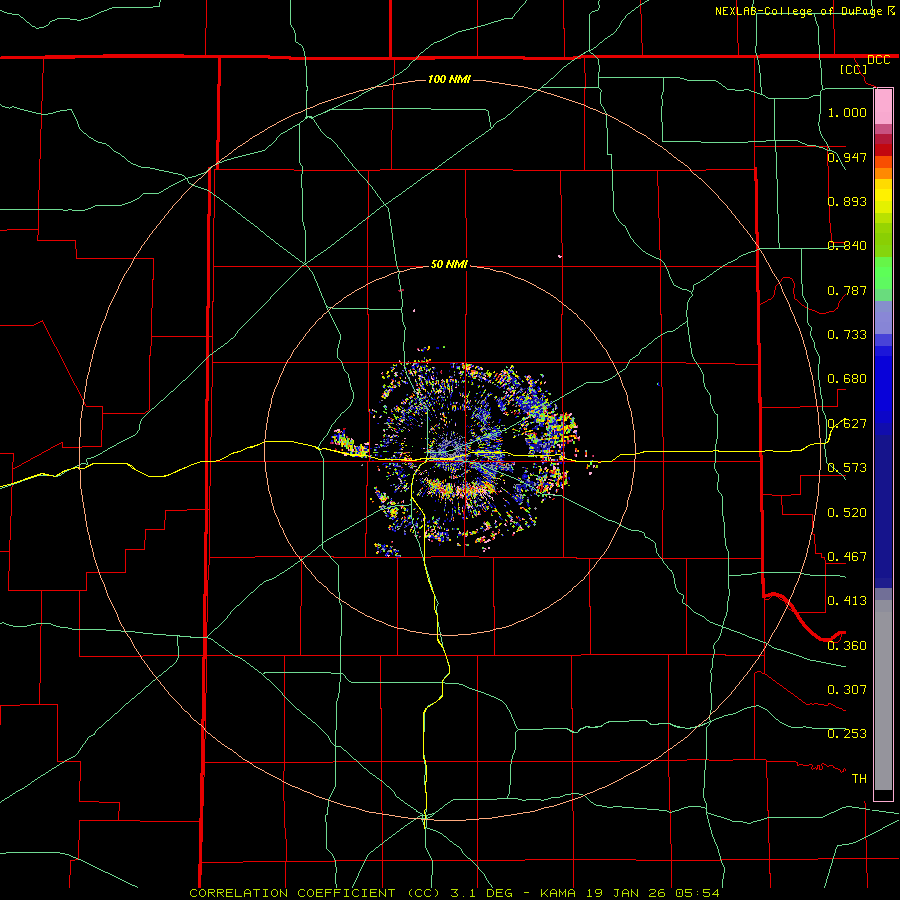900x900 pixels.
Task: Click the 'TH' threshold label
Action: tap(859, 779)
